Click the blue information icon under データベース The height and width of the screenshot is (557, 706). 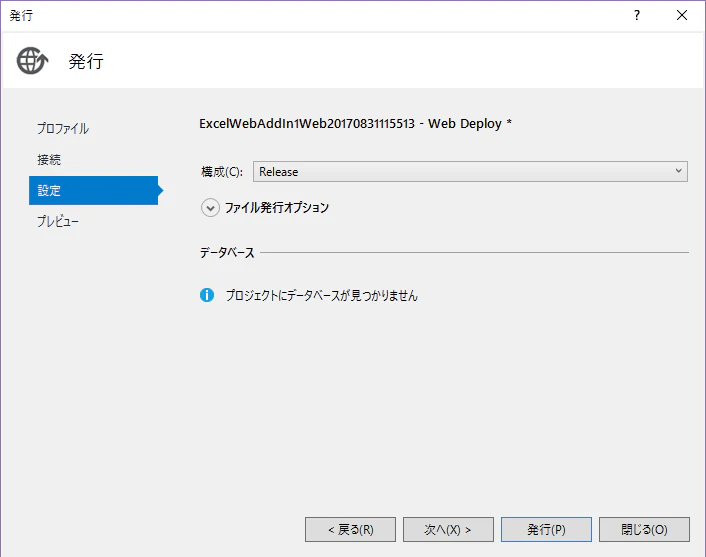click(207, 295)
